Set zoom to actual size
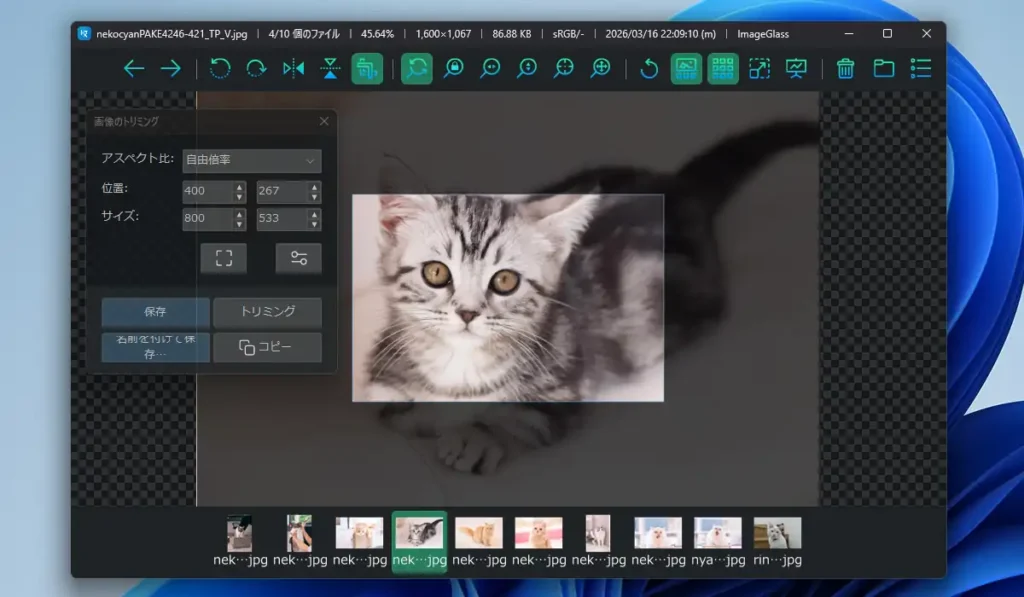Image resolution: width=1024 pixels, height=597 pixels. point(562,69)
